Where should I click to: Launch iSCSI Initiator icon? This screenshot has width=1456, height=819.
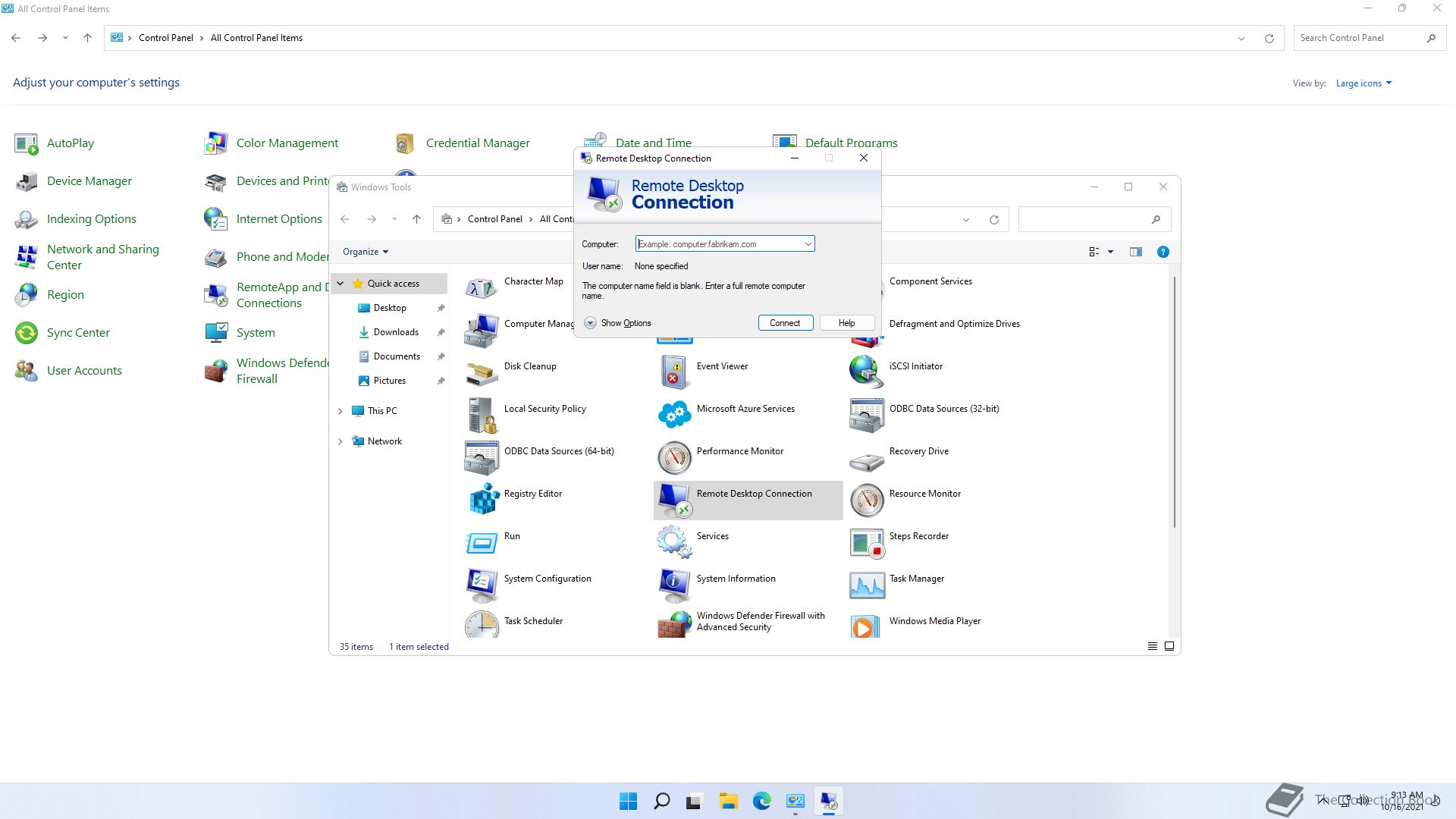click(x=867, y=372)
